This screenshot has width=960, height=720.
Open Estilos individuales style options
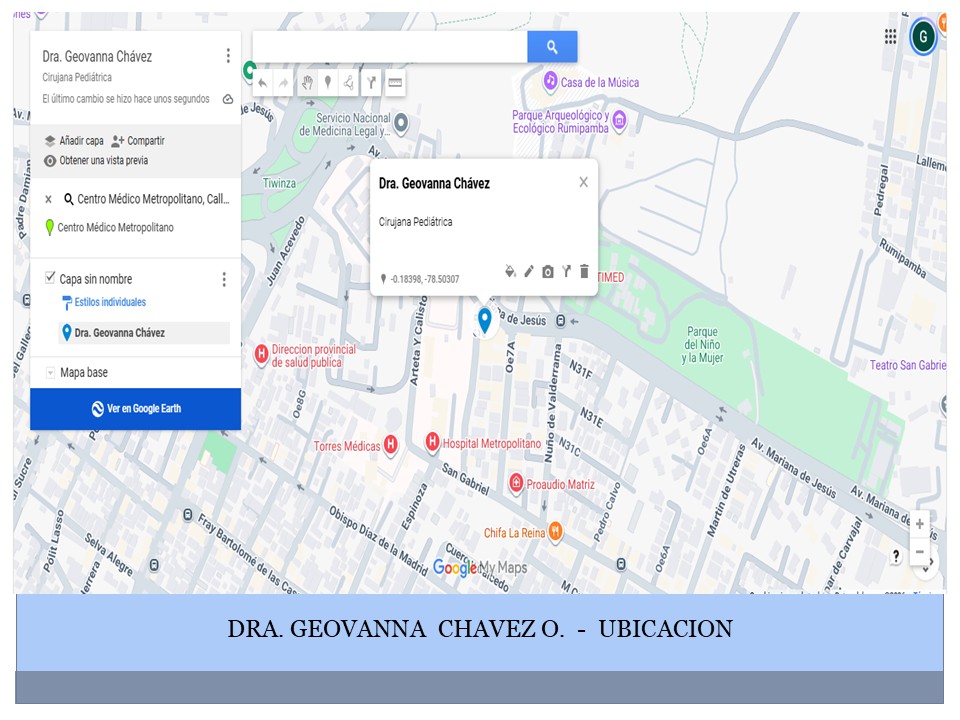[x=104, y=302]
